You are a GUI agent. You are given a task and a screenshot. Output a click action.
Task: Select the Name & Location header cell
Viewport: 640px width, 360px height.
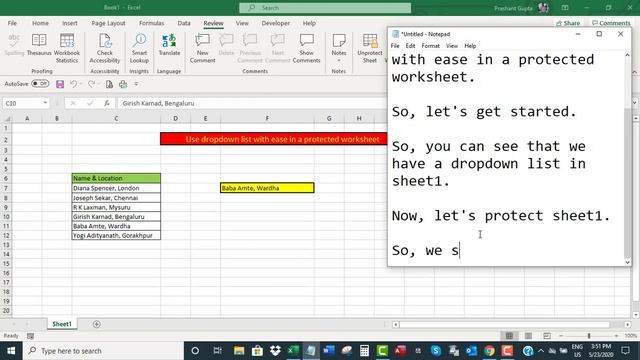[116, 178]
